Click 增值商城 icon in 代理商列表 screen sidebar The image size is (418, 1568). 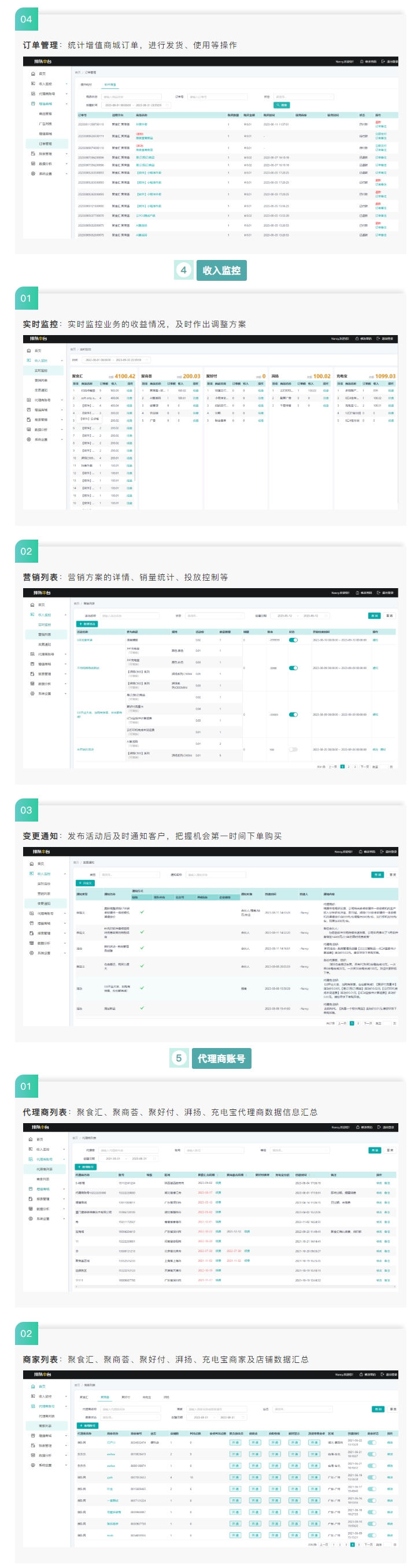31,1189
